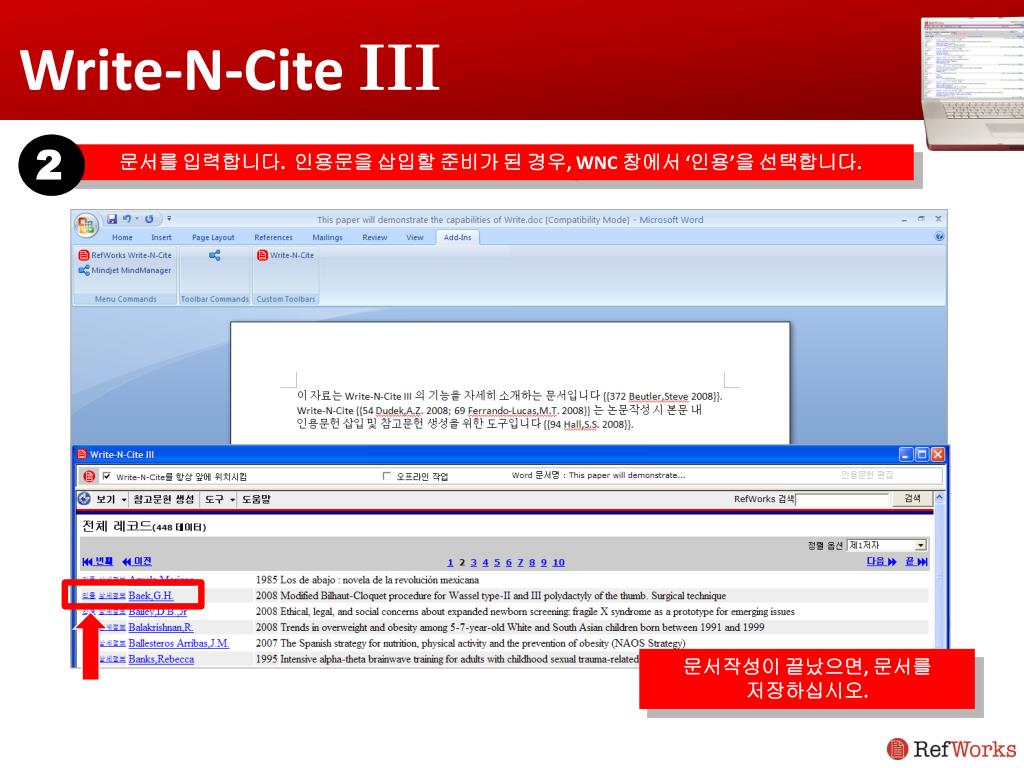1024x768 pixels.
Task: Go to page 10 of the records
Action: click(558, 563)
